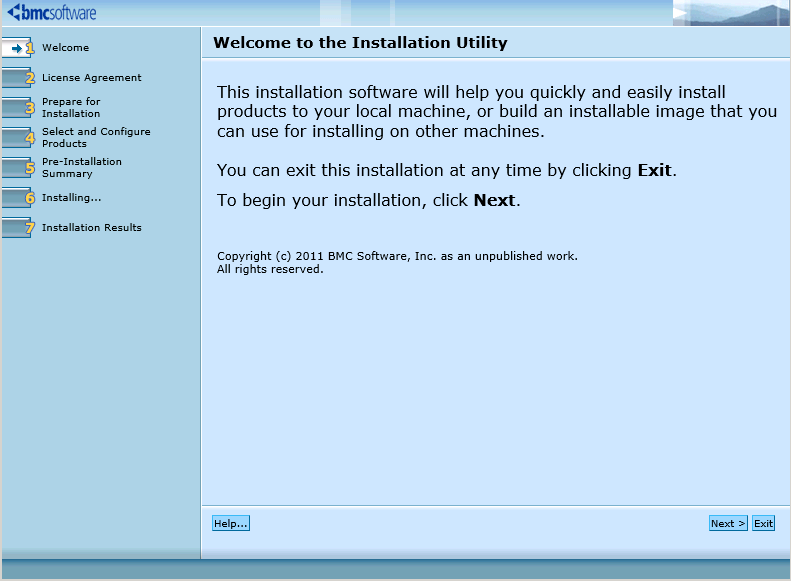Click the heading 'Welcome to the Installation Utility'

point(360,43)
